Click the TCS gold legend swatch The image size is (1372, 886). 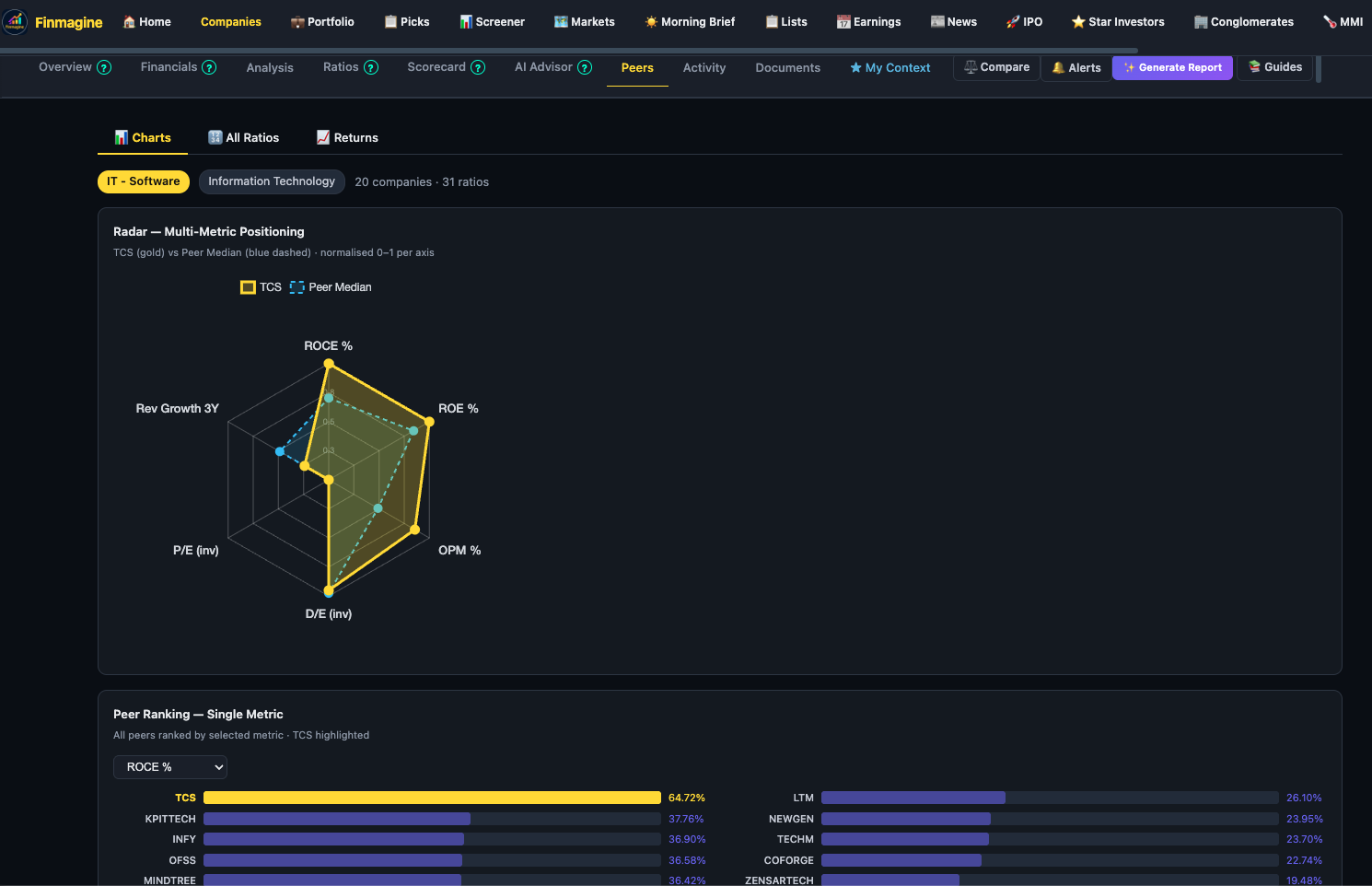click(x=247, y=286)
